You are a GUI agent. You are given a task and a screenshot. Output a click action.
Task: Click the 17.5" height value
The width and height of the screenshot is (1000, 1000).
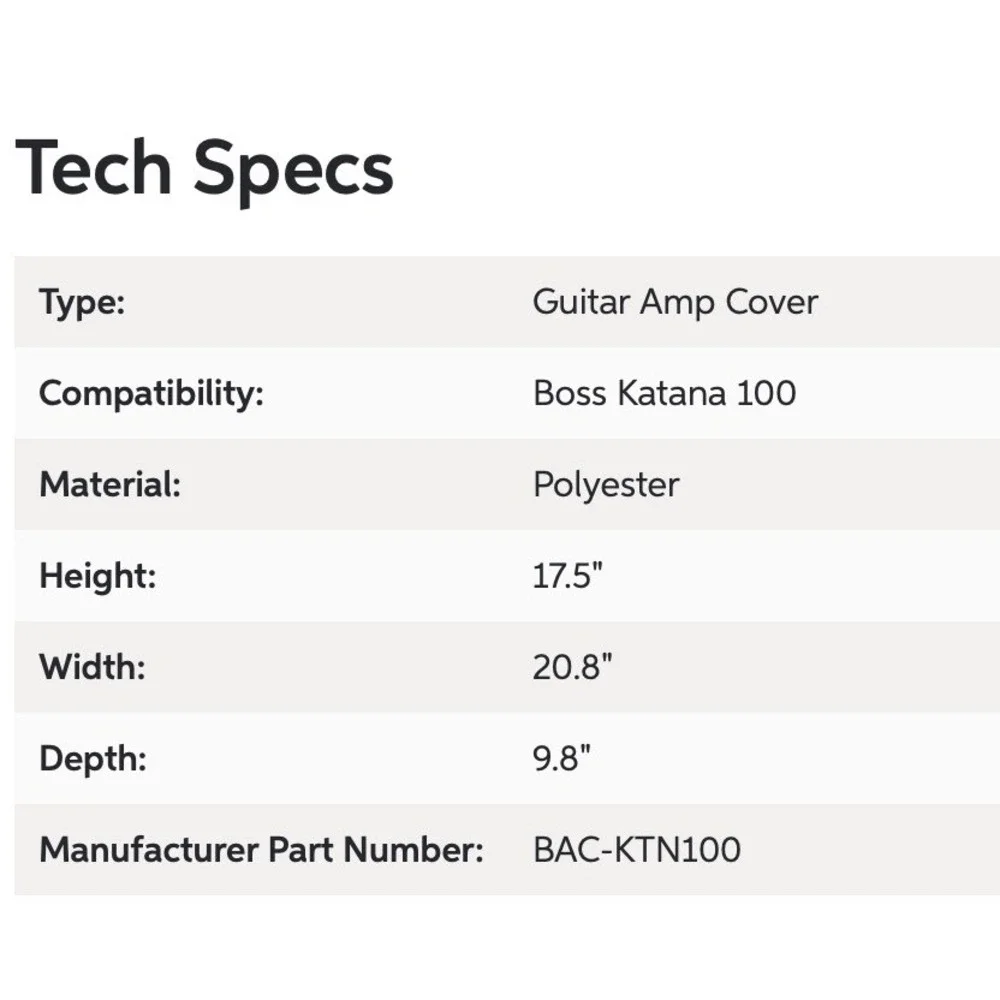567,575
